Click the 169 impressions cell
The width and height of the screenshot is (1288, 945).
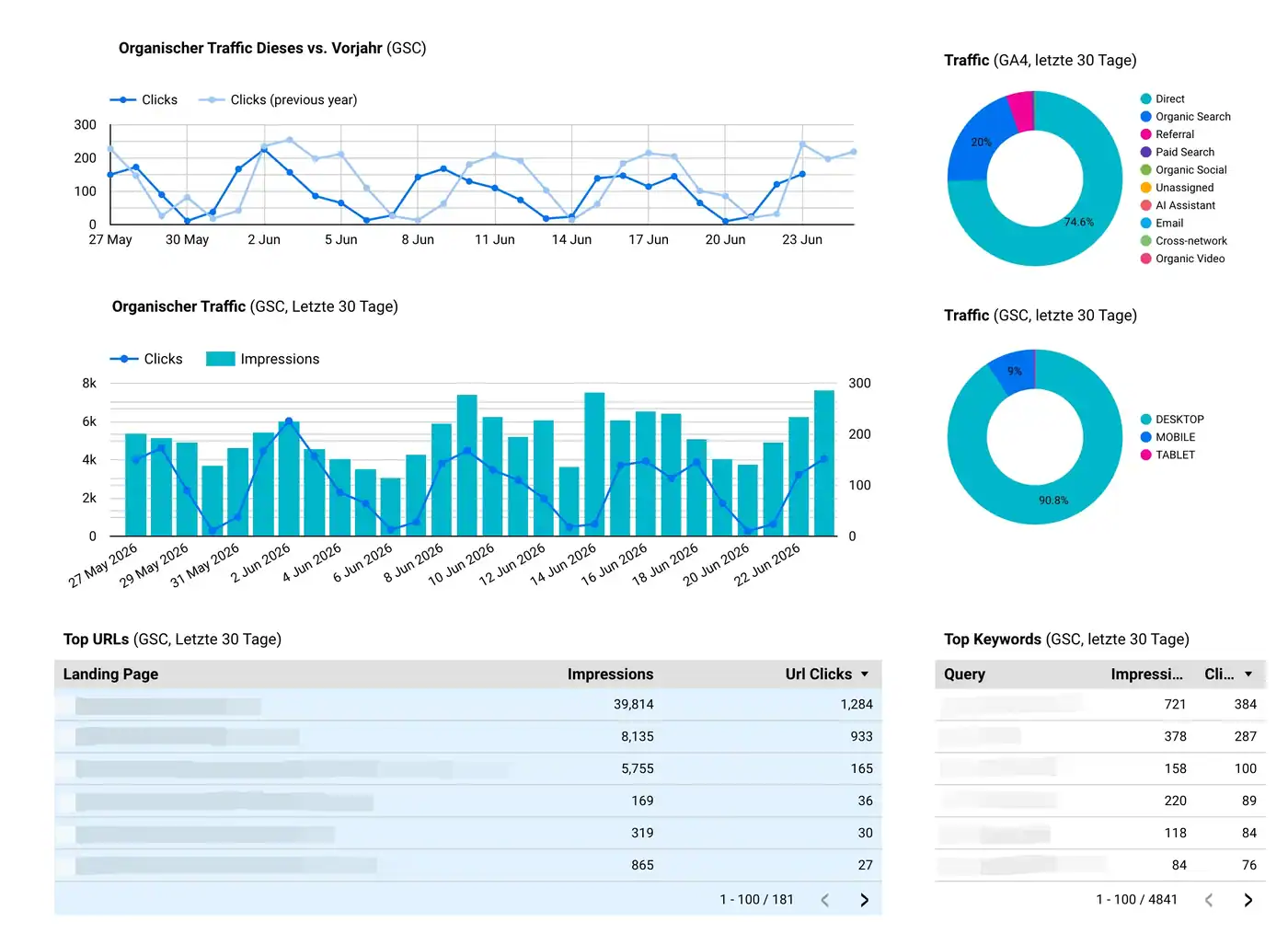642,801
